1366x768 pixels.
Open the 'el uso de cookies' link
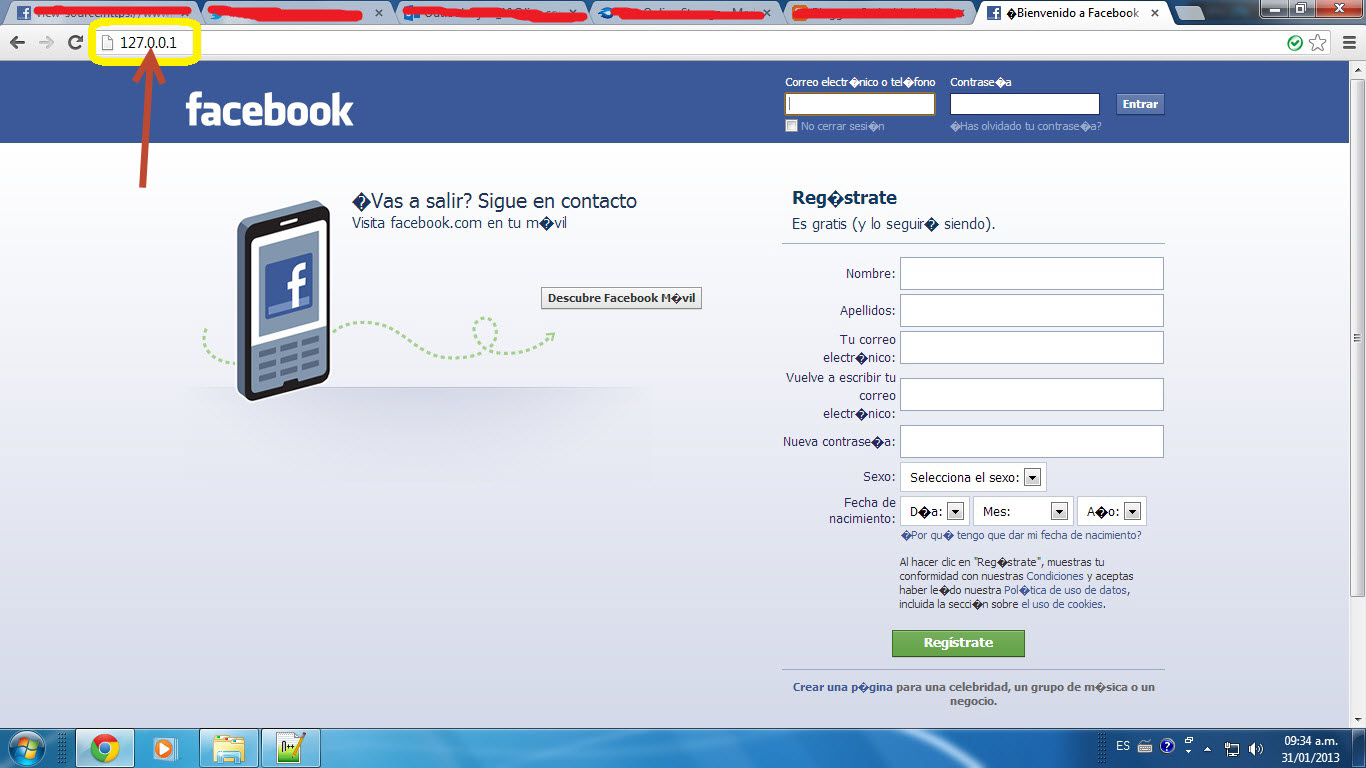pos(1061,604)
